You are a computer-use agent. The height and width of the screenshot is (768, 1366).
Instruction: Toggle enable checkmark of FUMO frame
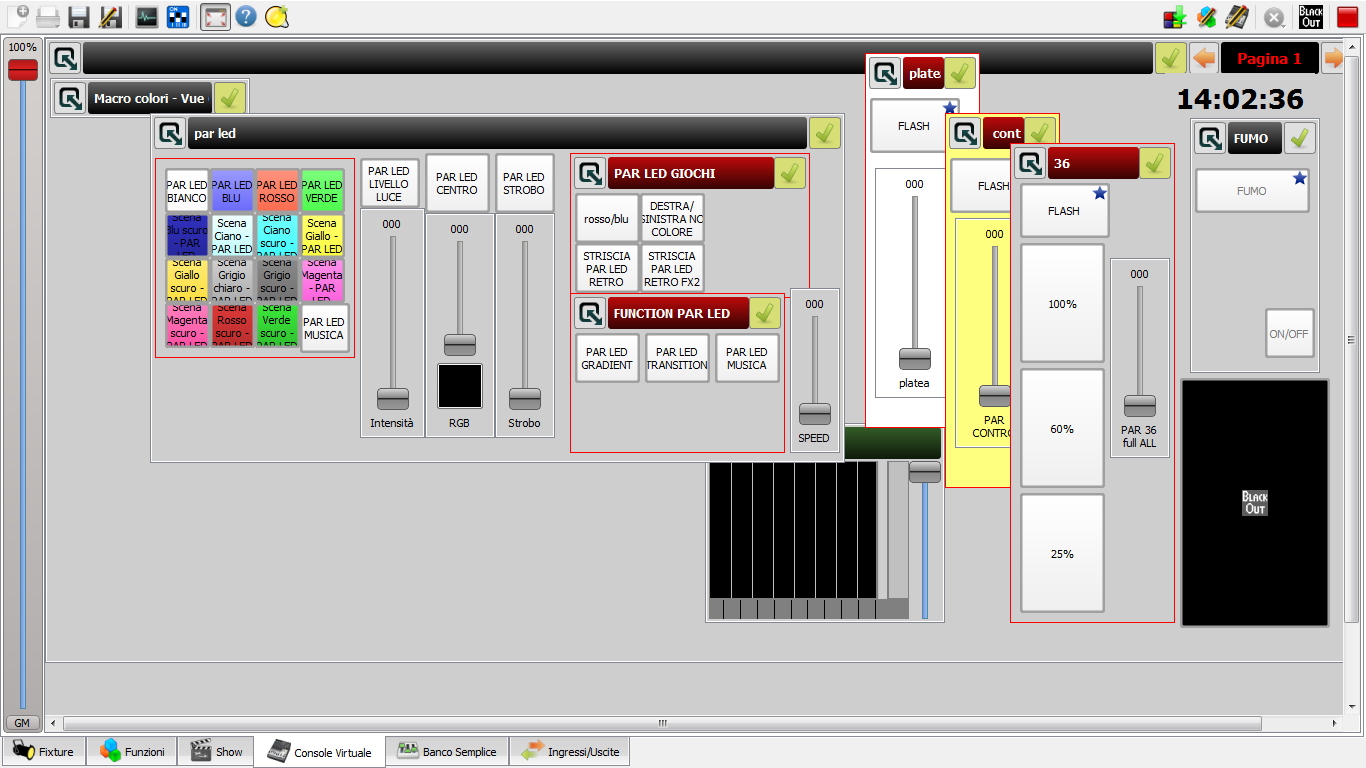[1300, 138]
